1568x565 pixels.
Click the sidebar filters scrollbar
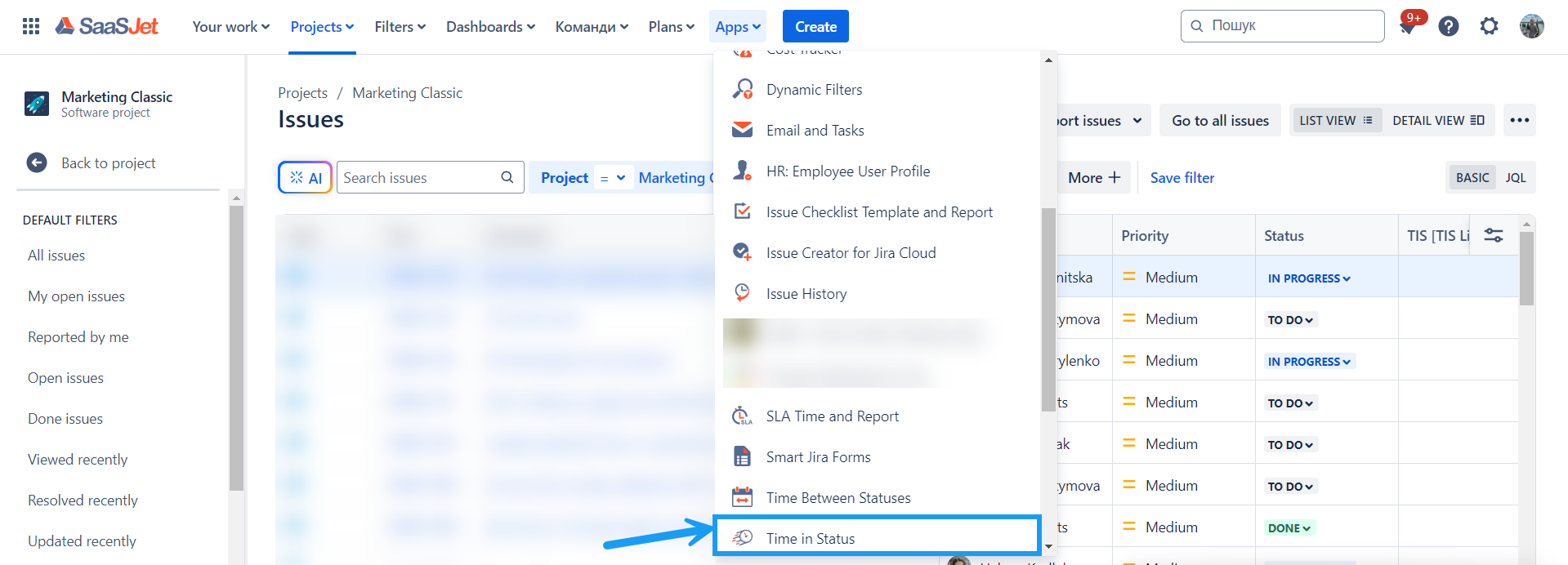[x=236, y=348]
